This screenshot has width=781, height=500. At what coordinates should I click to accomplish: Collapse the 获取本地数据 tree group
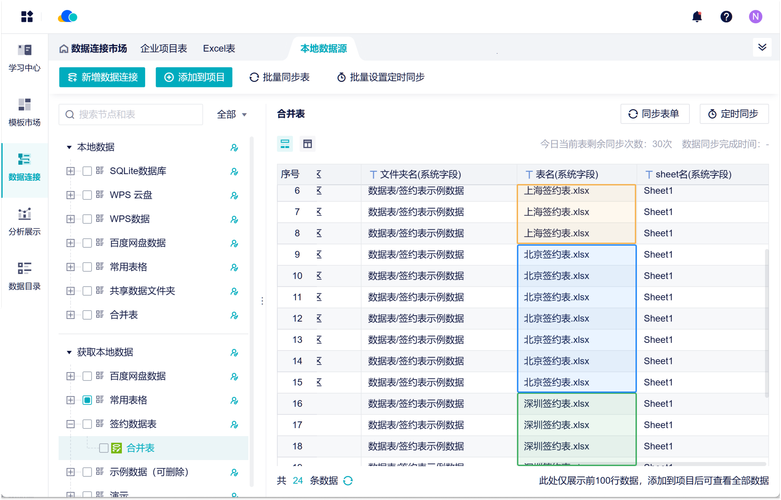click(69, 353)
